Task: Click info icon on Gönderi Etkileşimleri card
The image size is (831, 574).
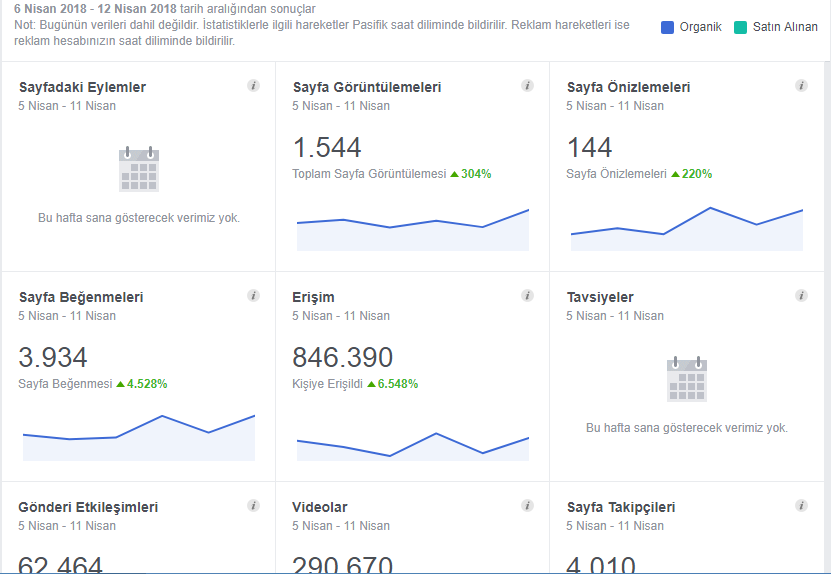Action: coord(253,506)
